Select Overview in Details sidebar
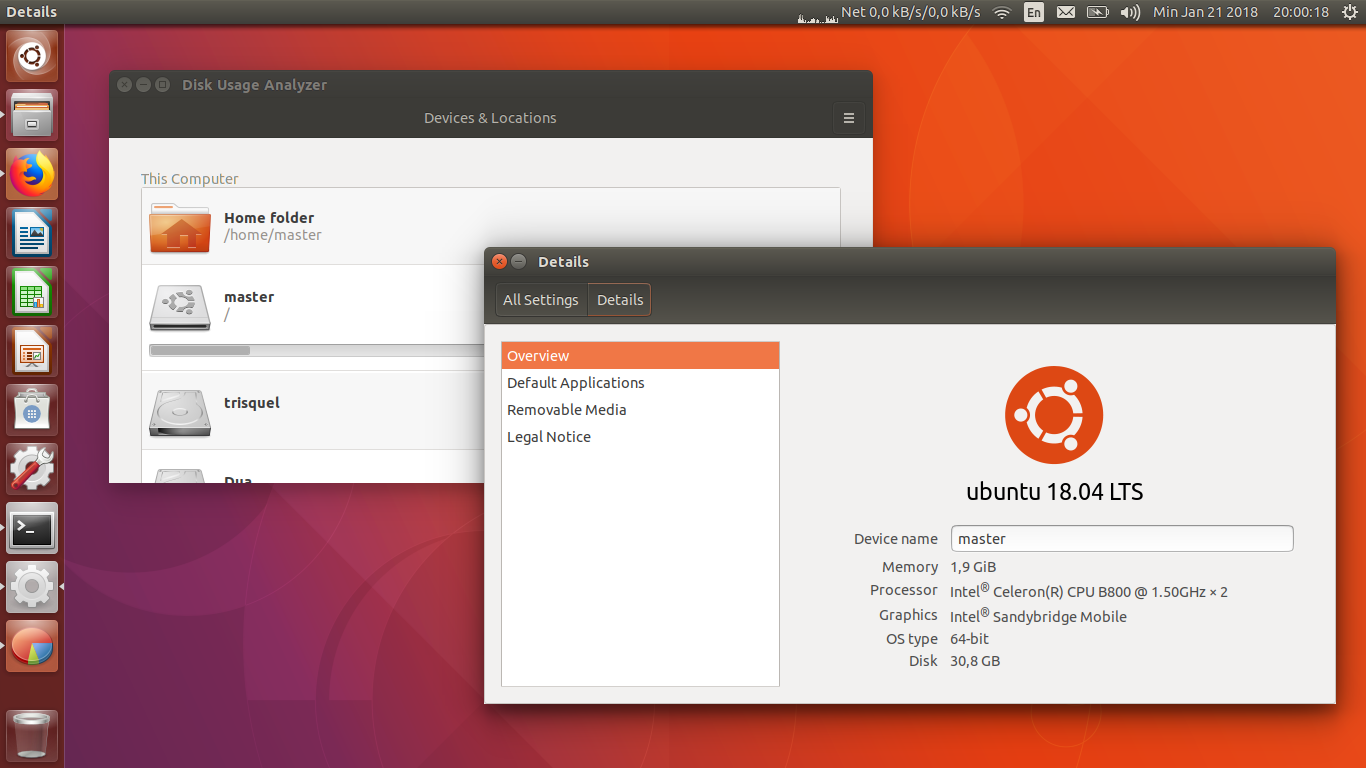The width and height of the screenshot is (1366, 768). click(x=640, y=356)
